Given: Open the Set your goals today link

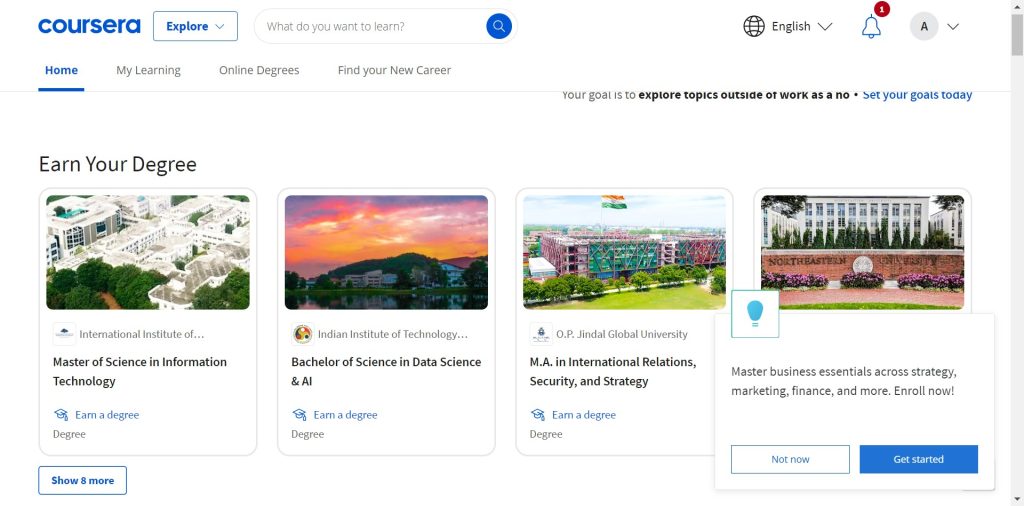Looking at the screenshot, I should pos(917,95).
